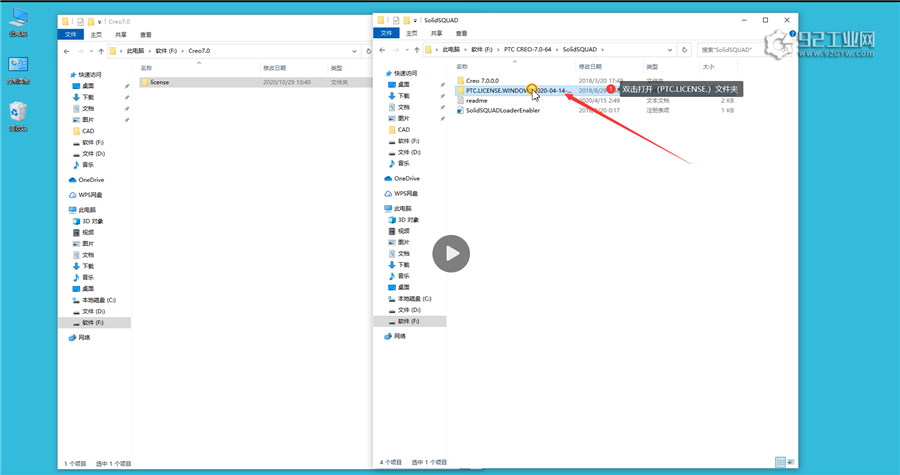Click the properties icon in the Creo7.0 title bar
The image size is (900, 475).
(80, 22)
